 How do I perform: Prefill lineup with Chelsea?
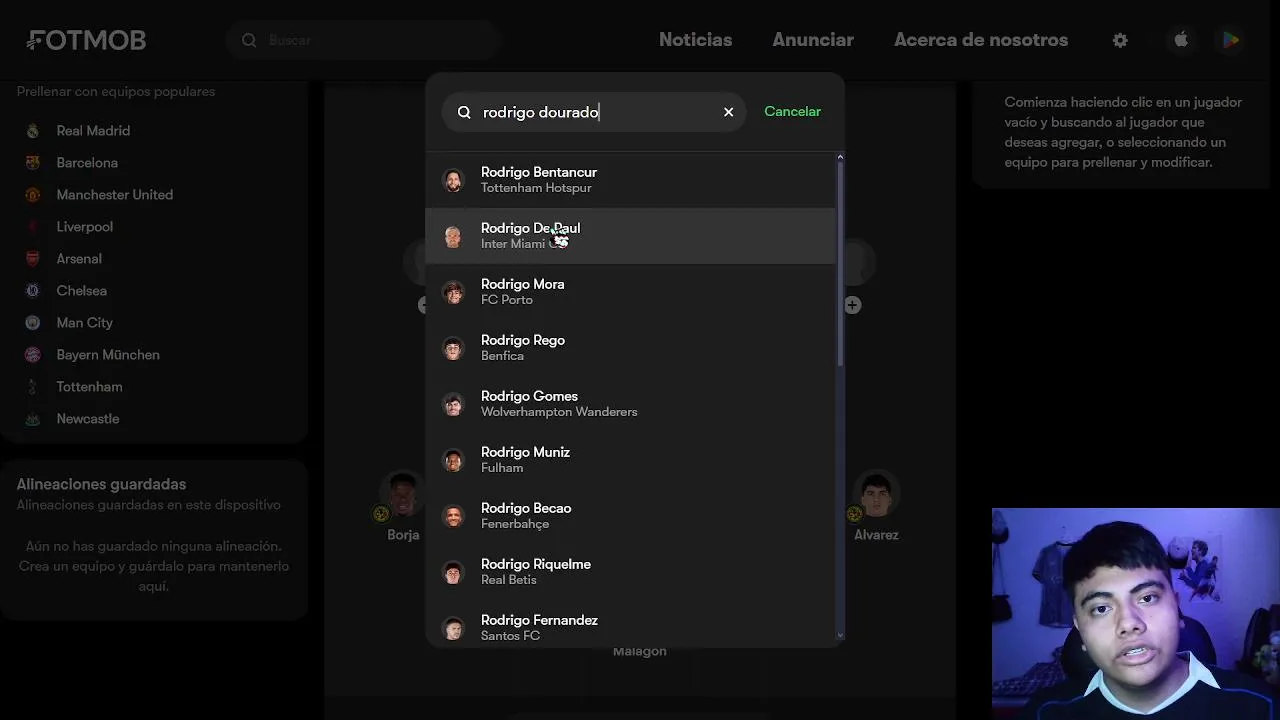(x=82, y=291)
